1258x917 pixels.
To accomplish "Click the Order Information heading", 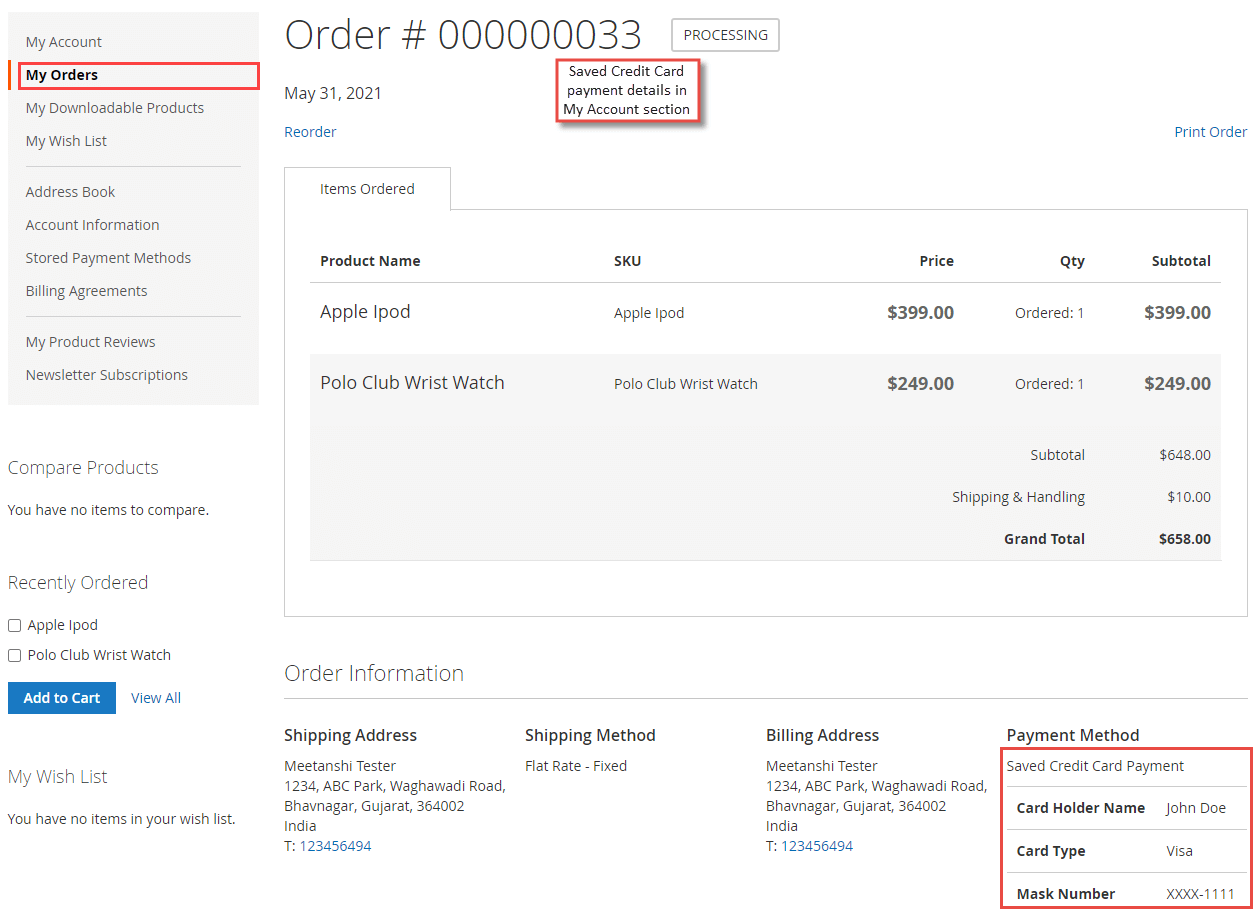I will 374,673.
